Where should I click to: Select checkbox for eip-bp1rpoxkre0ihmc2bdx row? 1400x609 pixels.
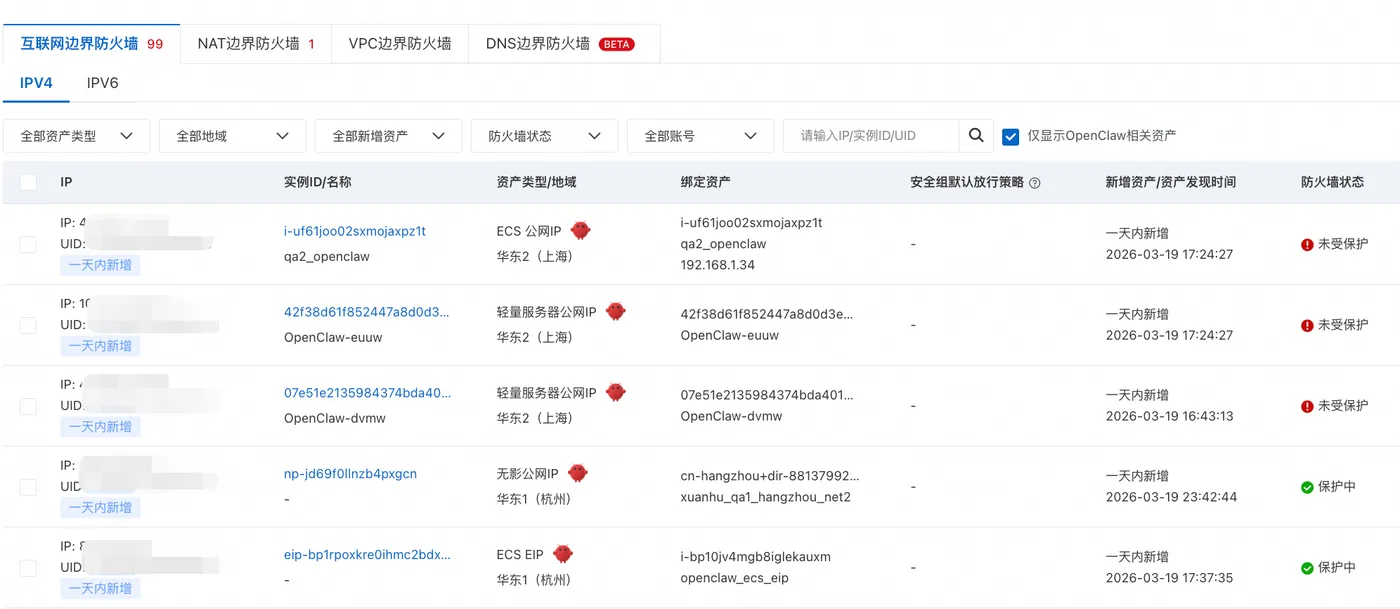pyautogui.click(x=28, y=568)
